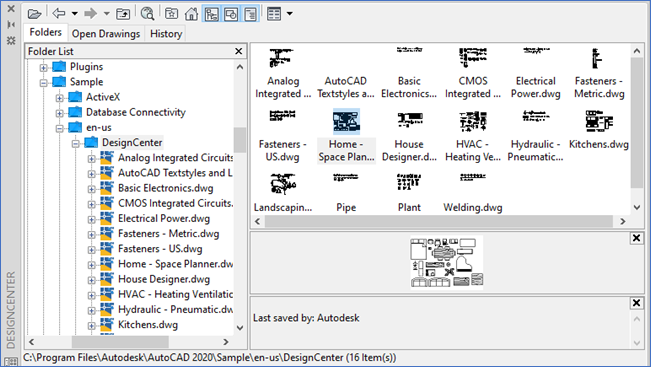Screen dimensions: 651x367
Task: Collapse the DesignCenter folder node
Action: click(x=76, y=144)
